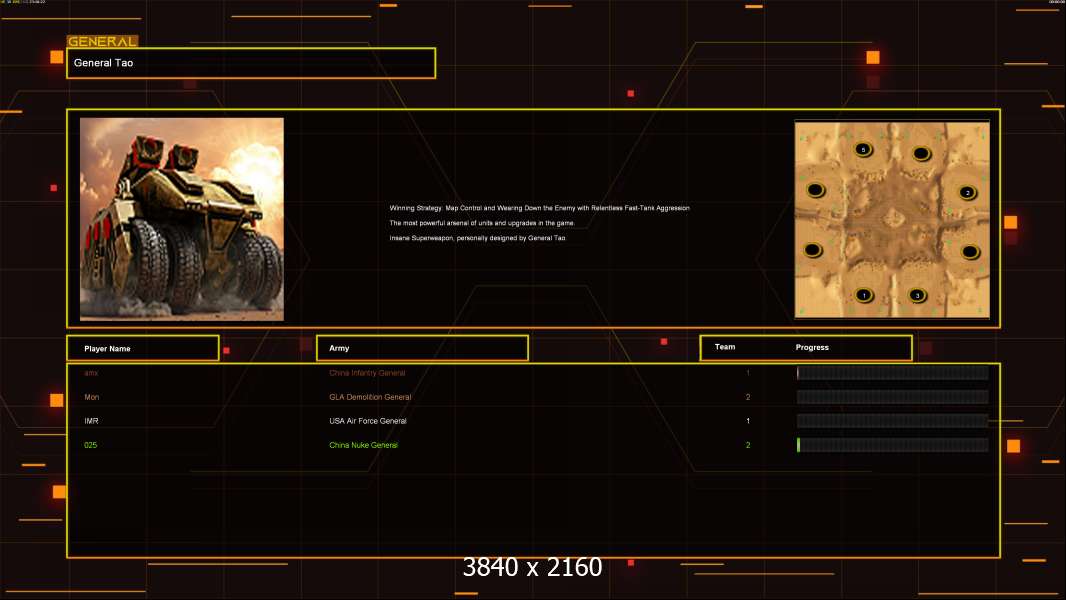This screenshot has height=600, width=1066.
Task: Click the General Tao tank portrait
Action: click(182, 219)
